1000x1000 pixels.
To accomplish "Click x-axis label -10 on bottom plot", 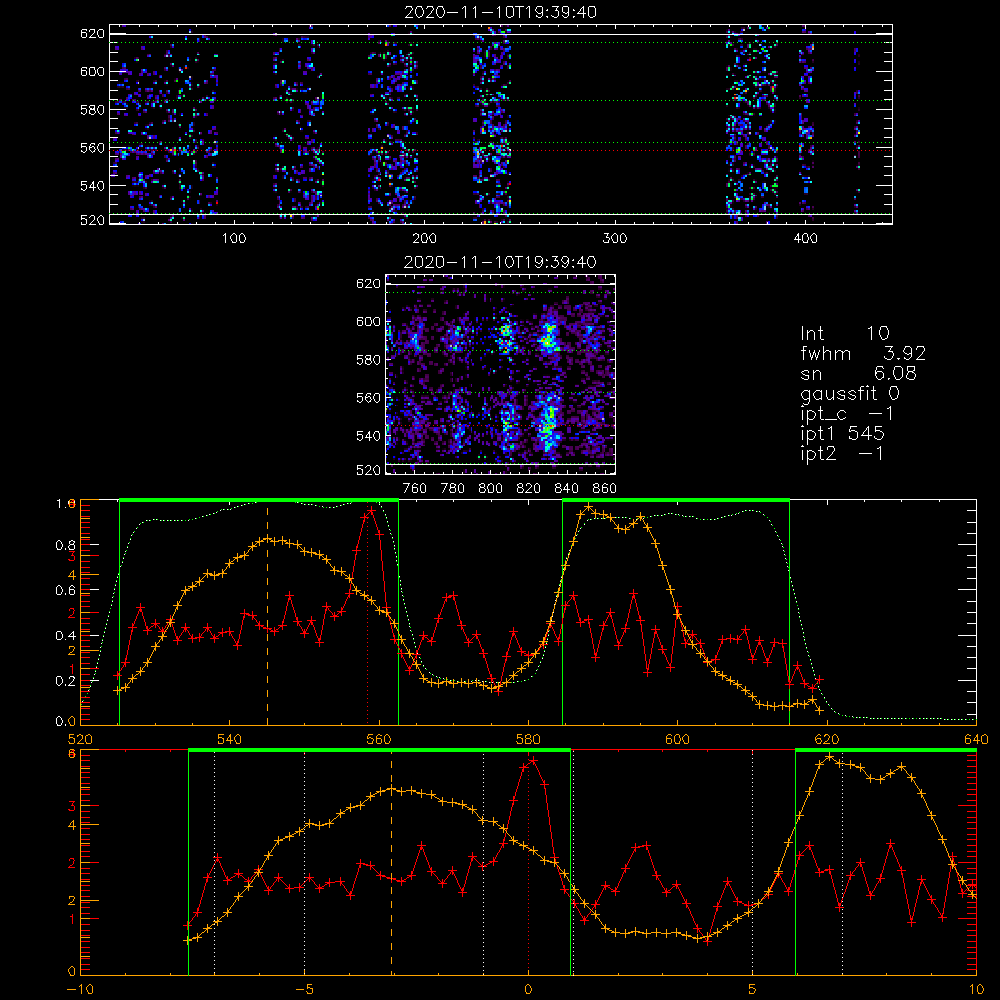I will (x=80, y=989).
